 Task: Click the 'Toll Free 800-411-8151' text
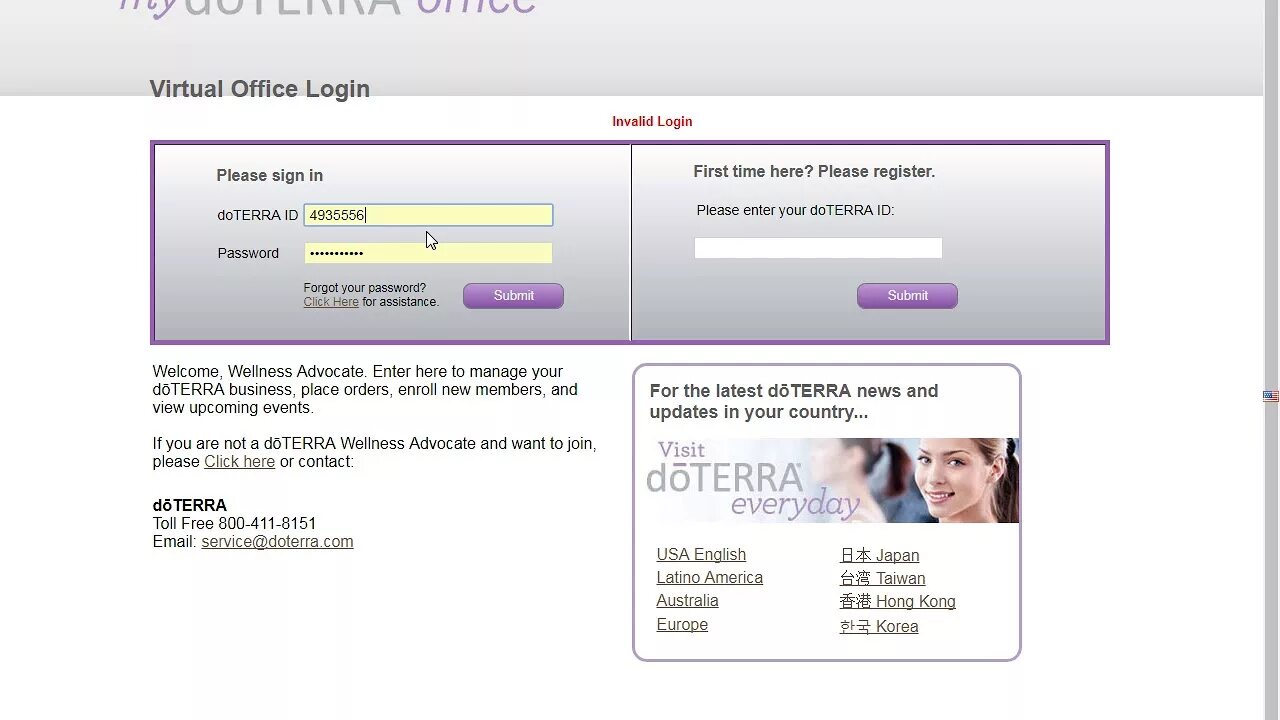point(234,524)
